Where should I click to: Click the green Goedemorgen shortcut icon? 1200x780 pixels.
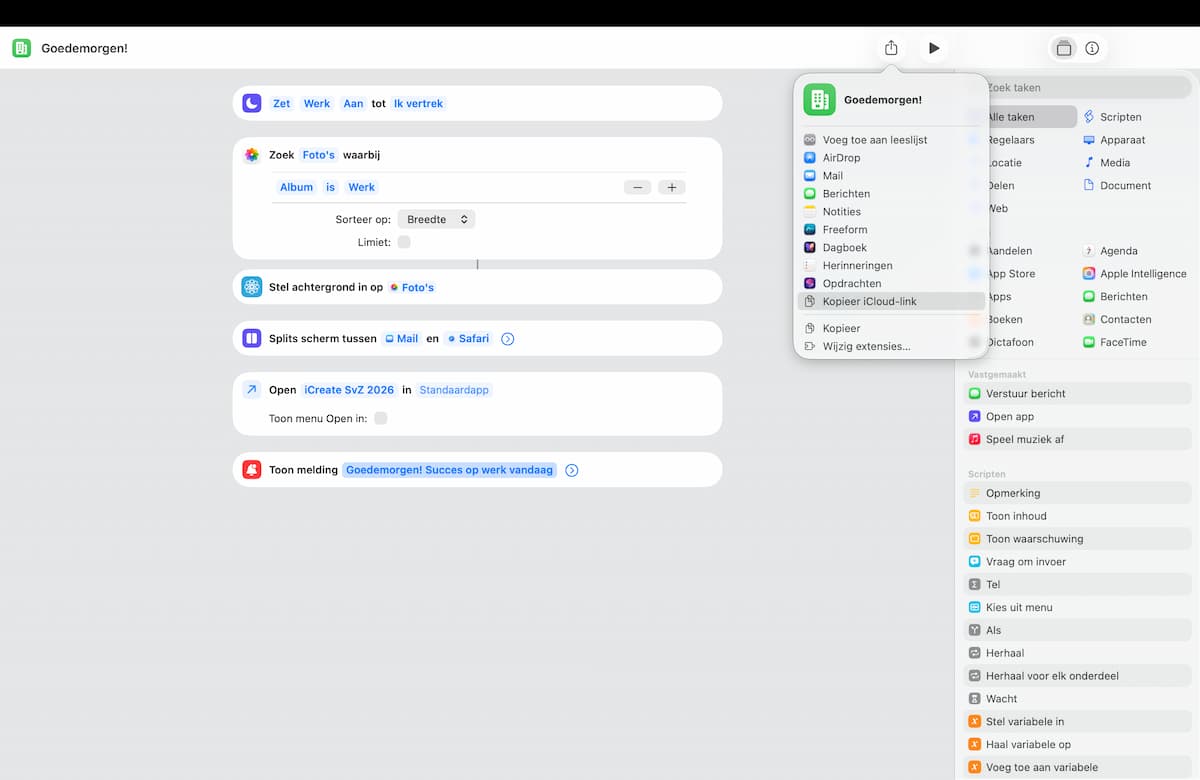tap(21, 48)
